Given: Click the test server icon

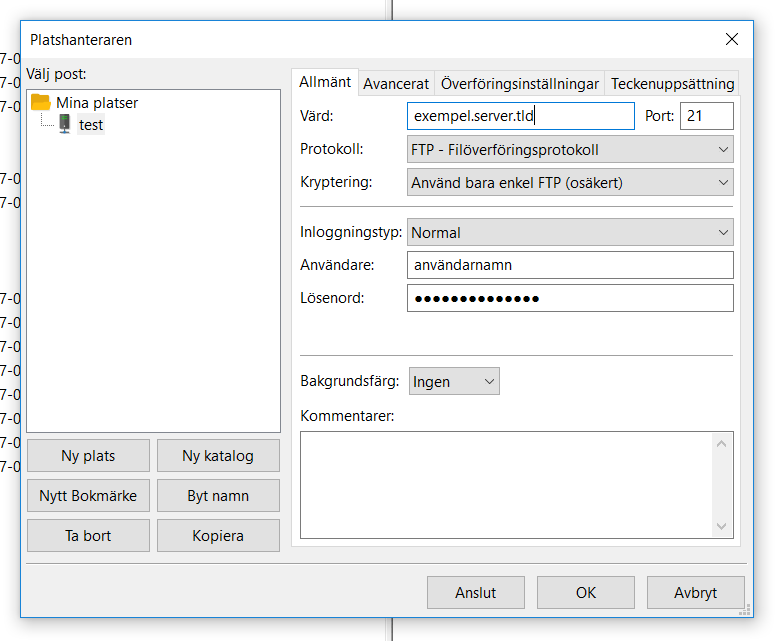Looking at the screenshot, I should [x=65, y=124].
